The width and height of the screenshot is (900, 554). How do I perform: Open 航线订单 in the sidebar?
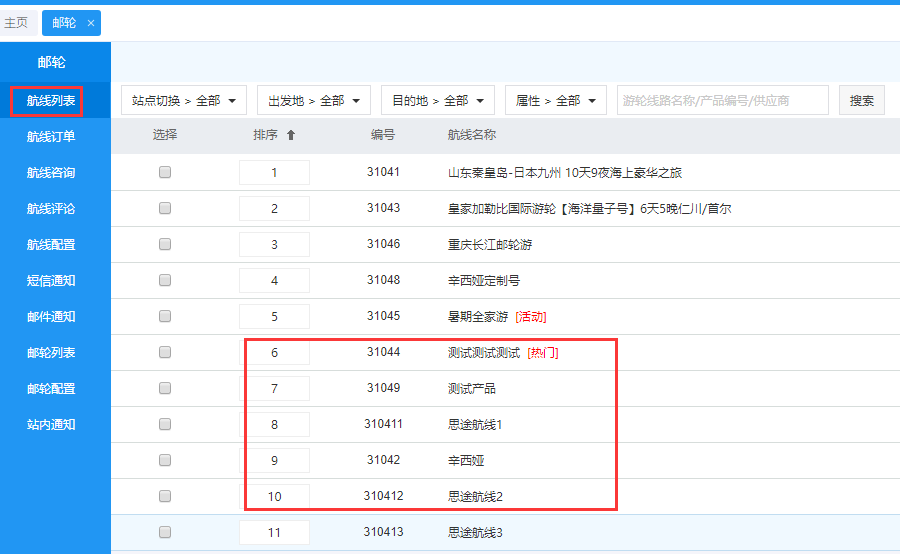51,137
